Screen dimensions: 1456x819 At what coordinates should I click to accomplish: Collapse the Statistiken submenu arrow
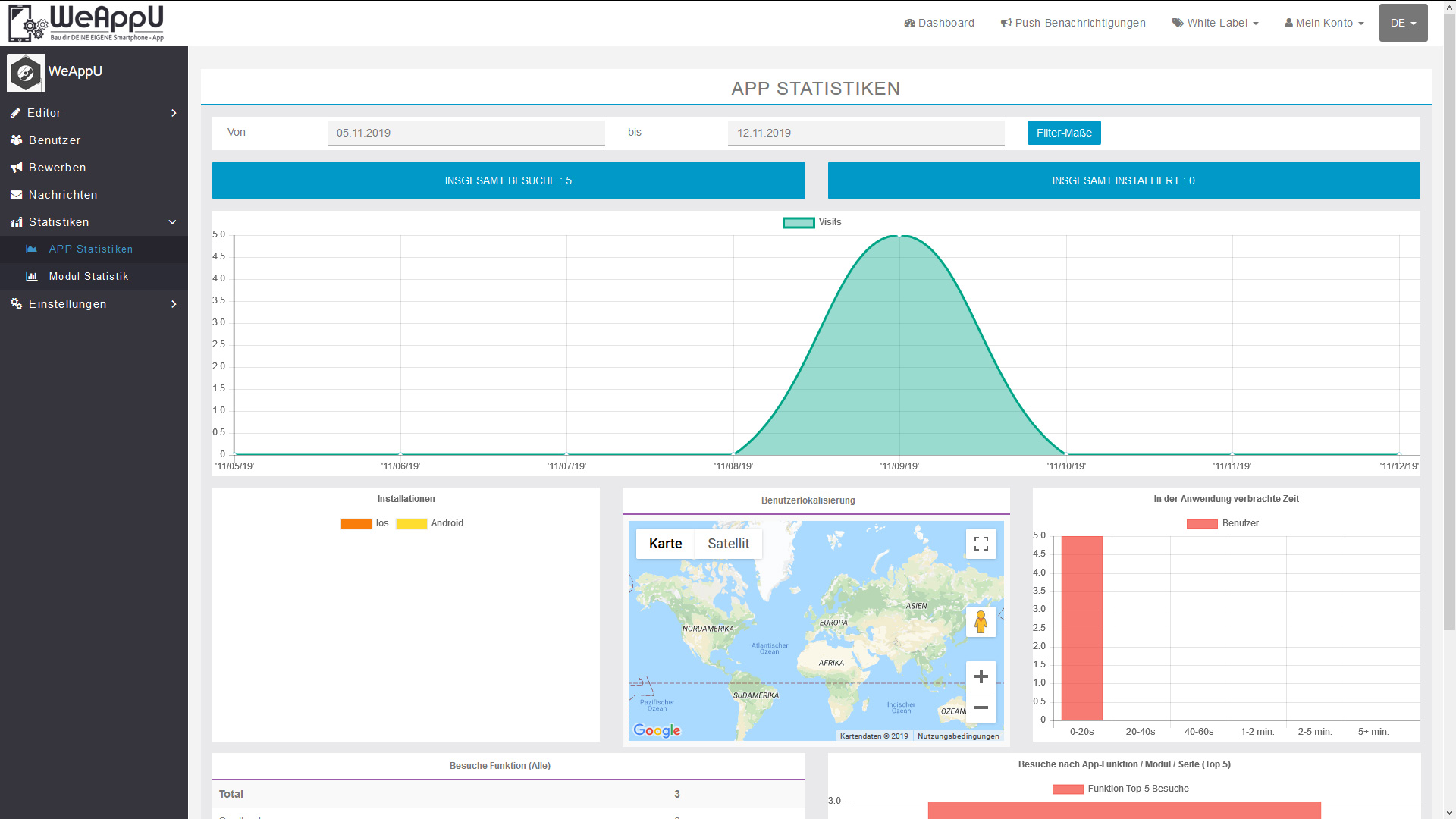[x=172, y=222]
